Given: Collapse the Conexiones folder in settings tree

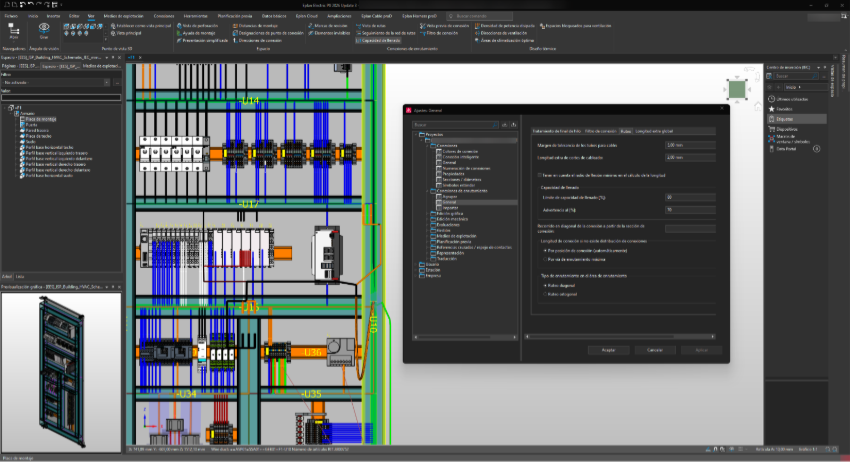Looking at the screenshot, I should point(427,145).
